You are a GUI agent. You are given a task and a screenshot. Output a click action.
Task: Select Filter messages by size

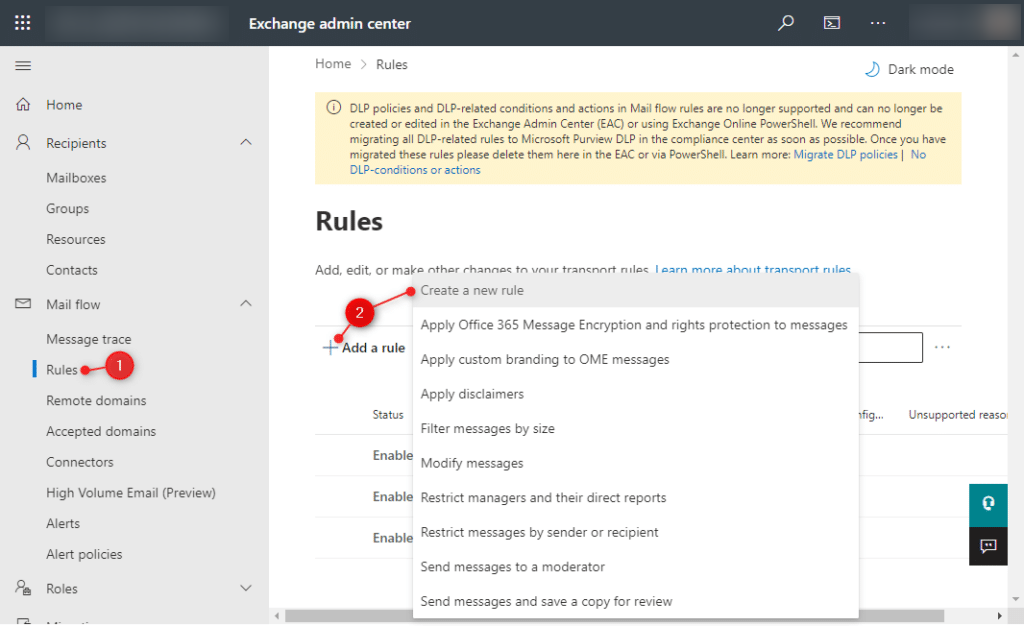487,429
